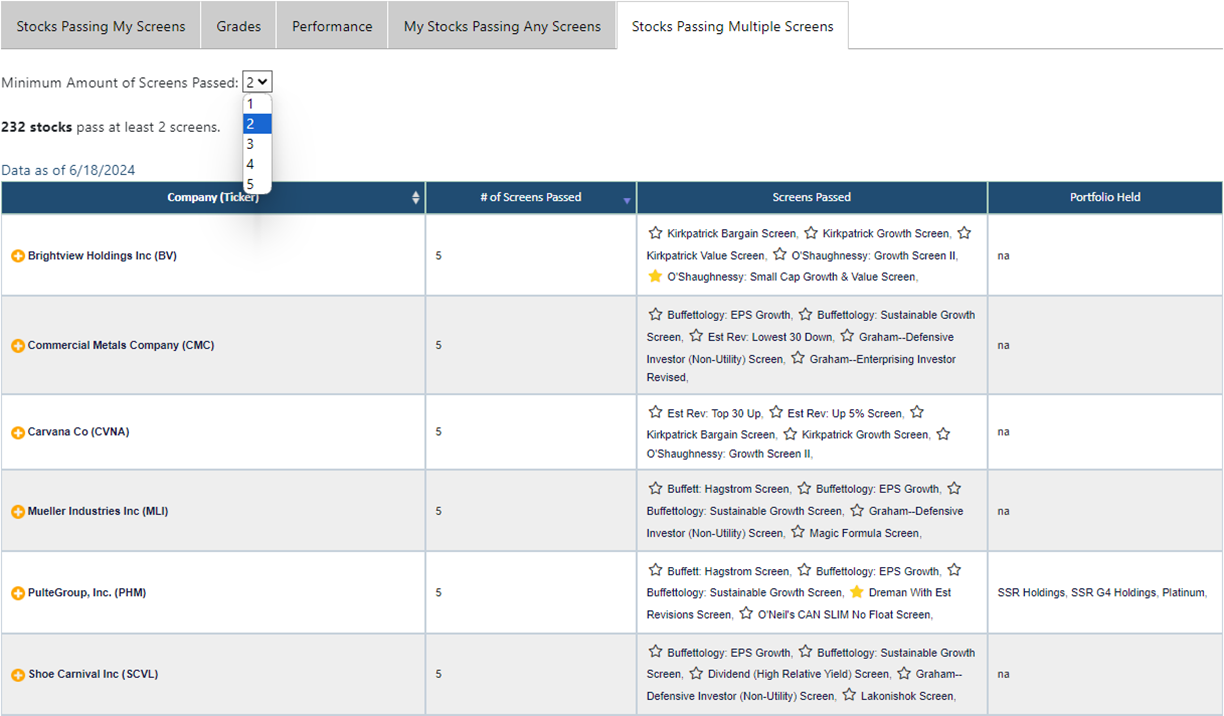Star Buffettology: Sustainable Growth in Shoe Carnival row
This screenshot has height=716, width=1224.
click(x=805, y=652)
